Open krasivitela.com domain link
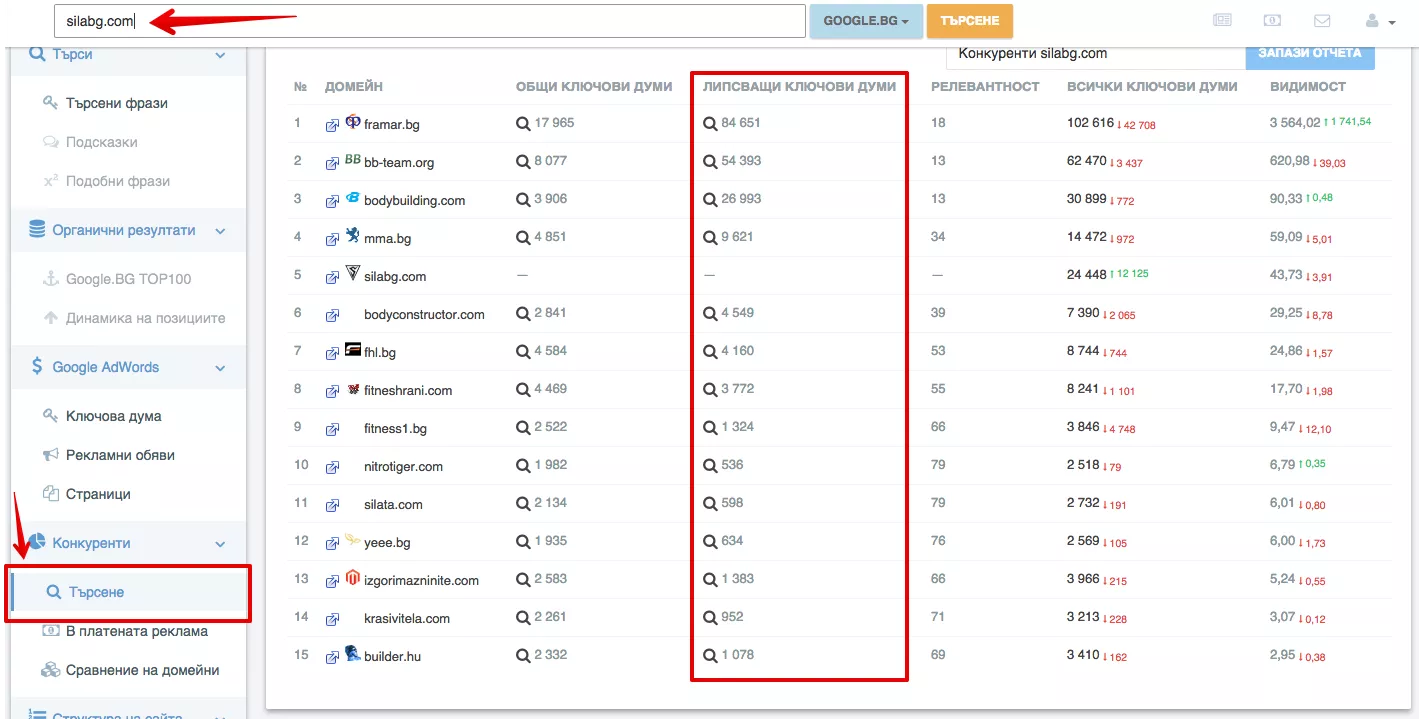 407,619
